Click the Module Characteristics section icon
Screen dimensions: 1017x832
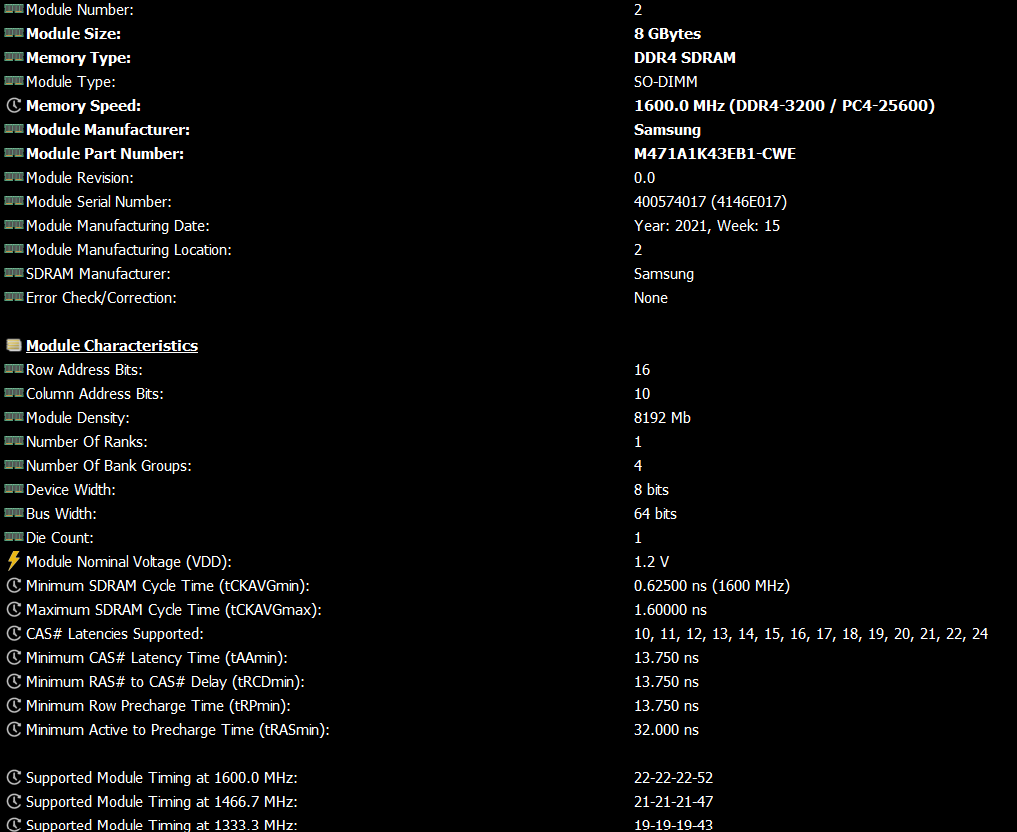click(14, 345)
